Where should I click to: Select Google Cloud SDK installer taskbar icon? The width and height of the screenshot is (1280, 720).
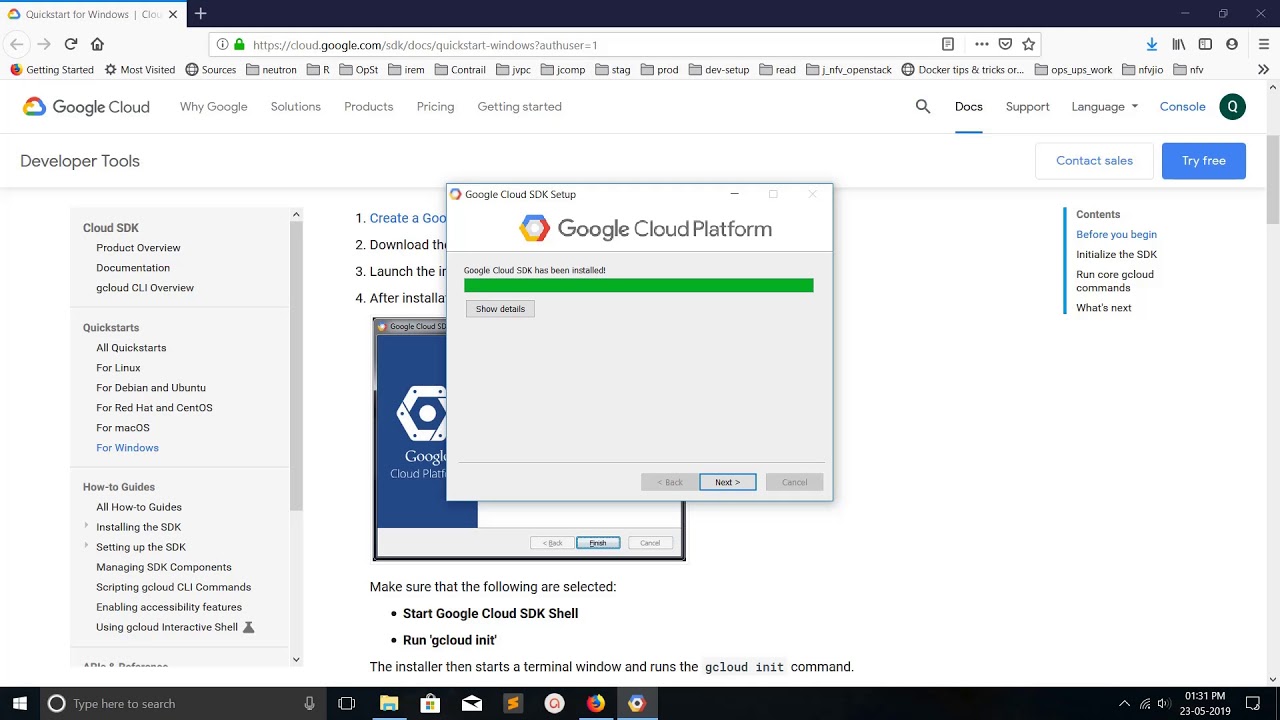click(x=636, y=703)
